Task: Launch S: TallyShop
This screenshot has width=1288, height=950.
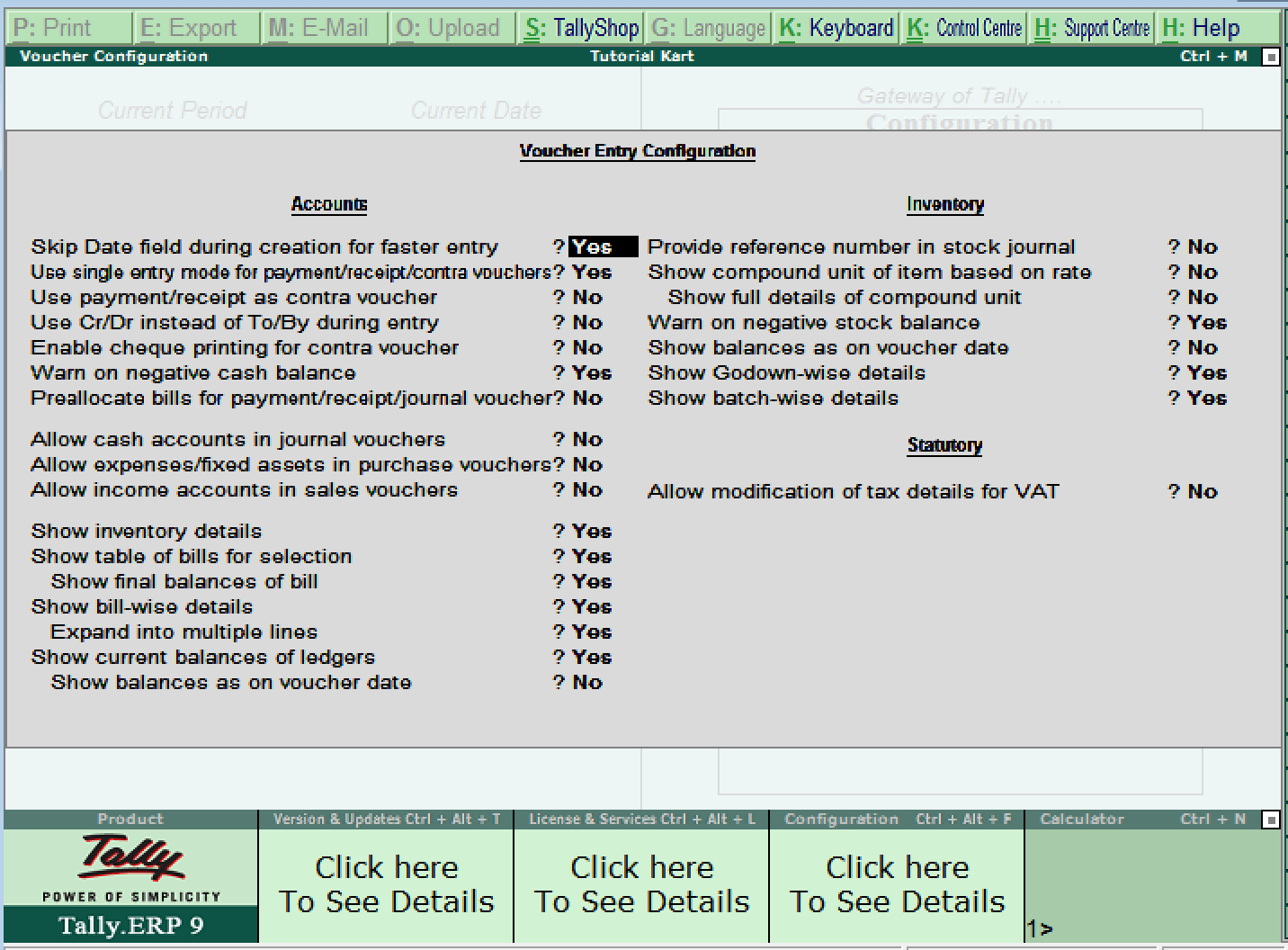Action: [579, 27]
